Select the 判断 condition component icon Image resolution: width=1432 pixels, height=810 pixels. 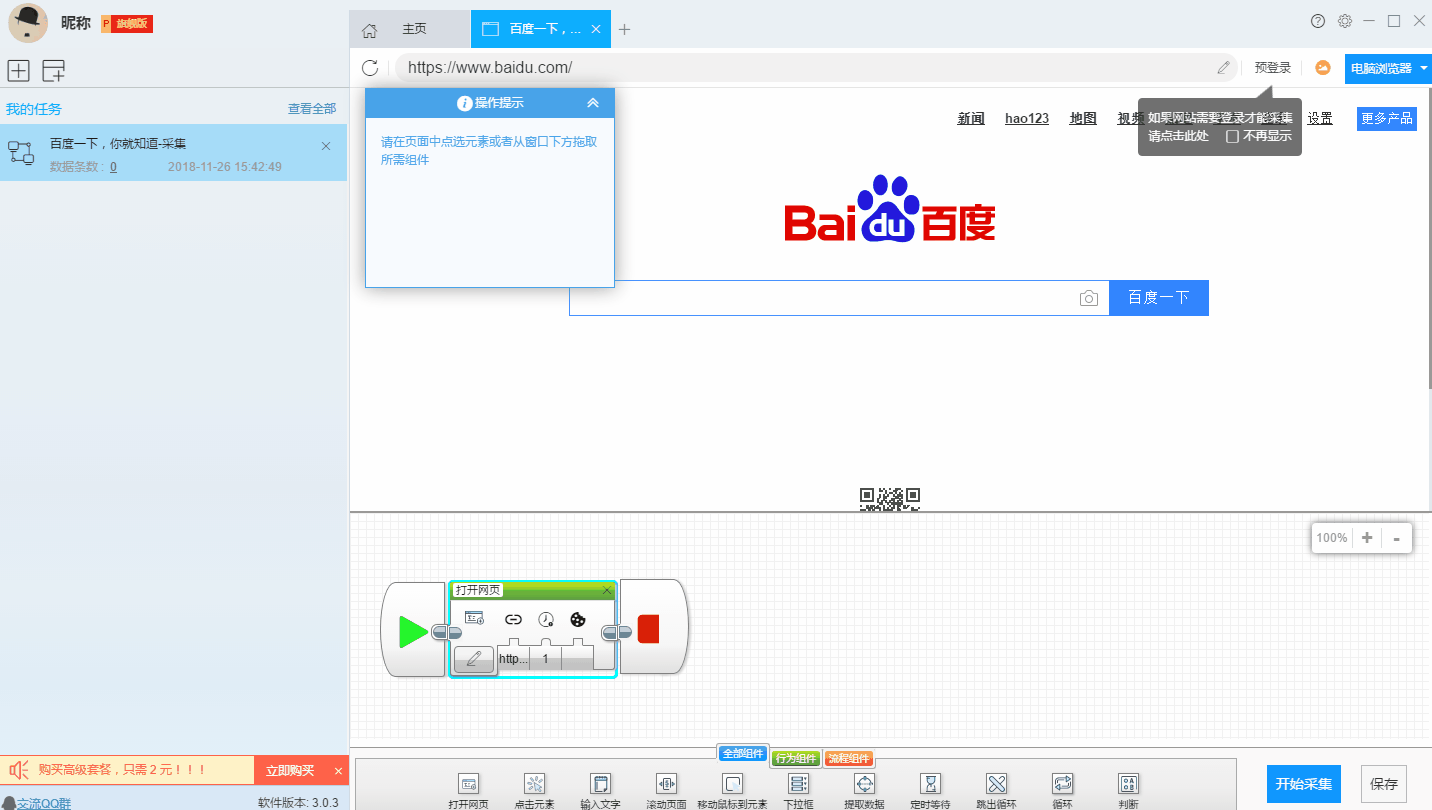1127,785
